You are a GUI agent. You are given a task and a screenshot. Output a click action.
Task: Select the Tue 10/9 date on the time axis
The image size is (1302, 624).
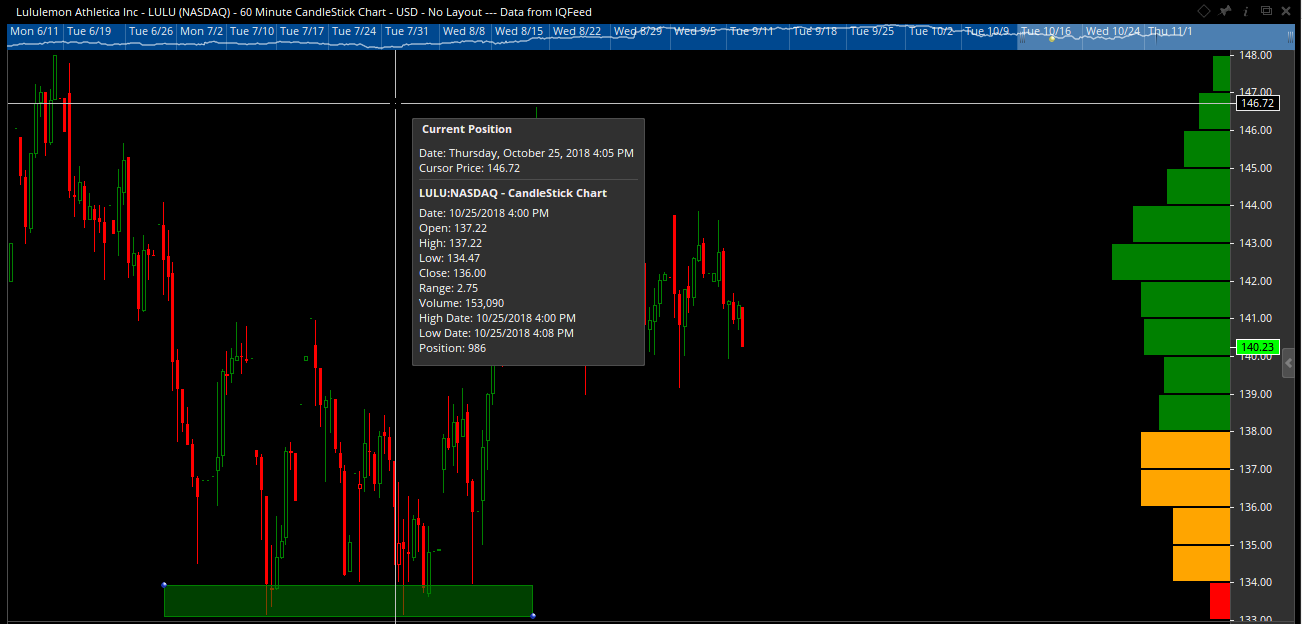click(x=988, y=31)
